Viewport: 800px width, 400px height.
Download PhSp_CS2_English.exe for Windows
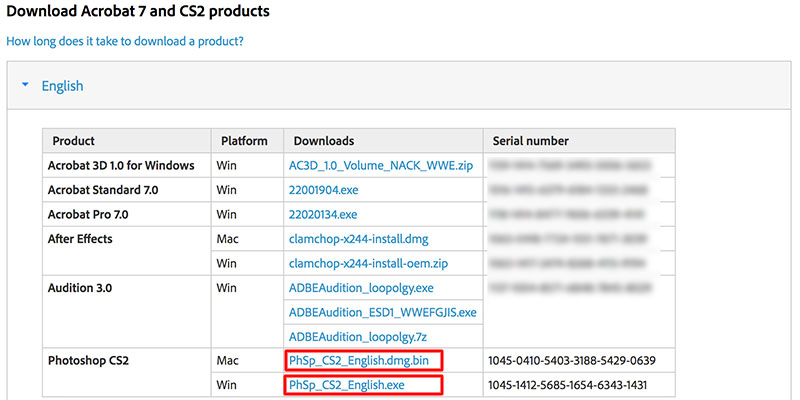[346, 385]
